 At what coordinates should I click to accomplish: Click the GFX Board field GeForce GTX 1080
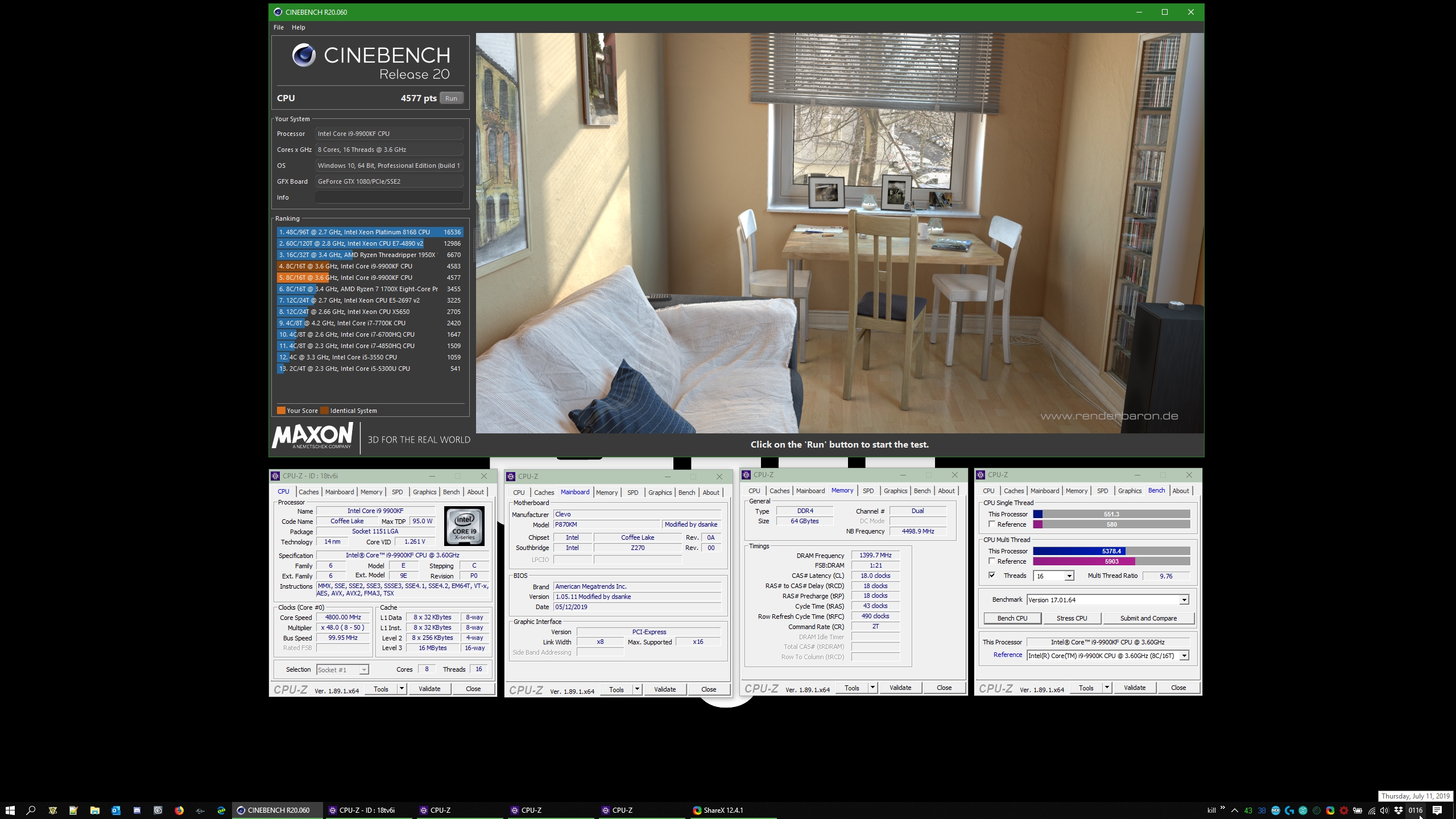[389, 181]
